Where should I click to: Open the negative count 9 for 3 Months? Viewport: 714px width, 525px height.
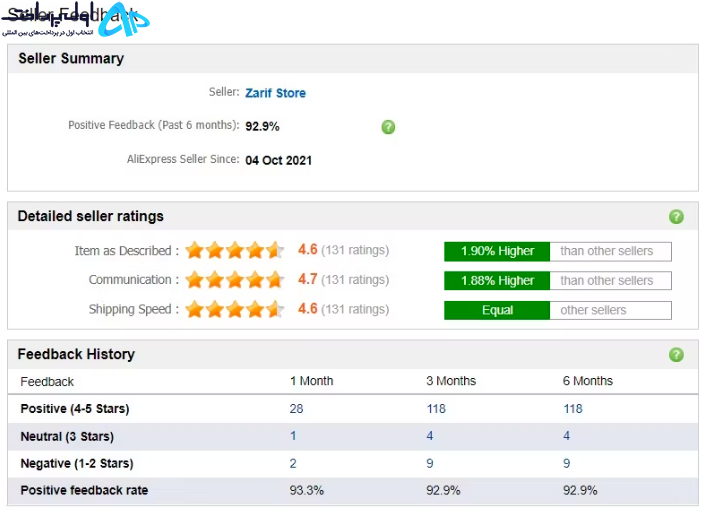(x=430, y=464)
